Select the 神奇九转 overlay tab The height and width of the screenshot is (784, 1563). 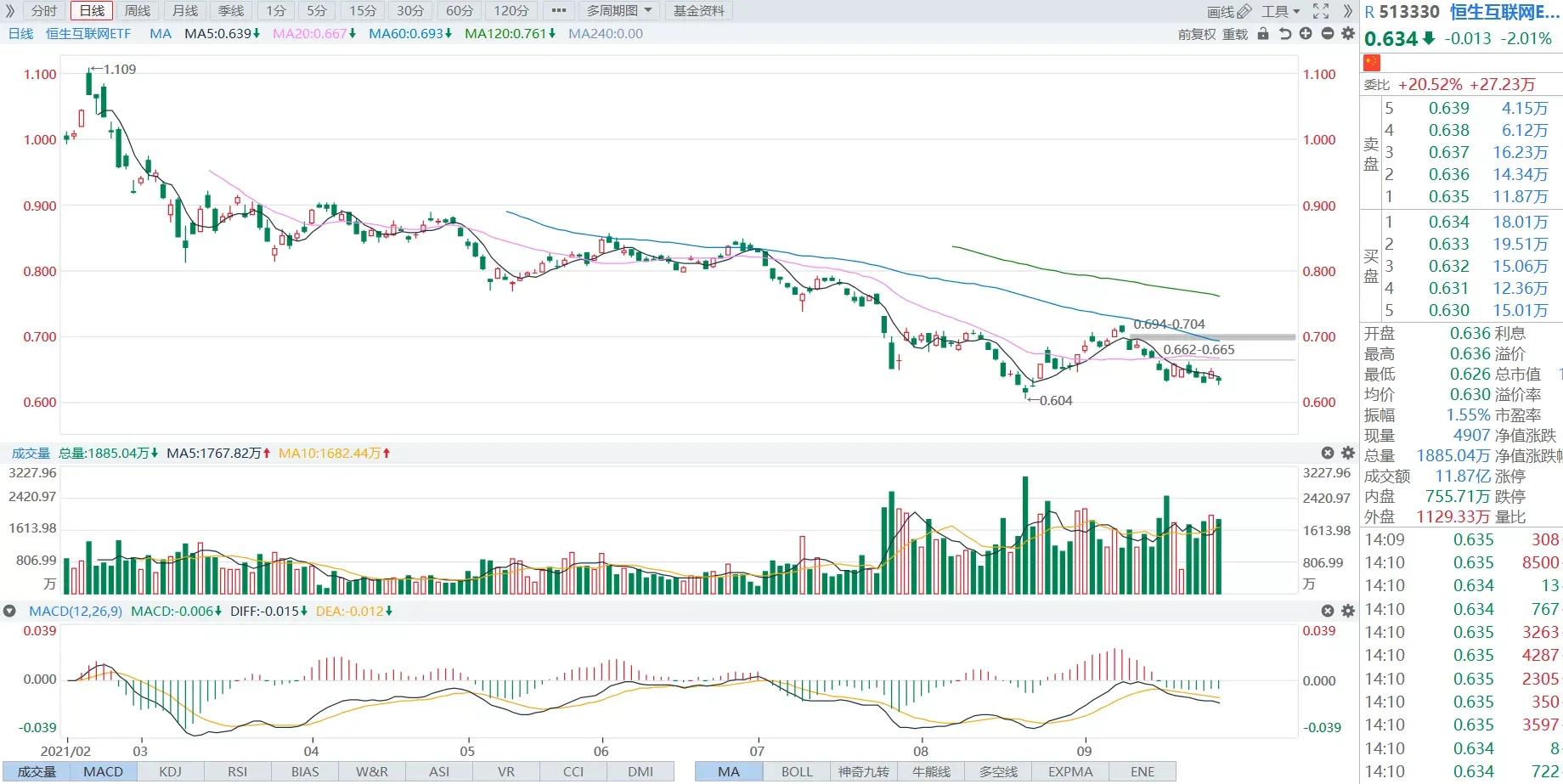(x=863, y=771)
